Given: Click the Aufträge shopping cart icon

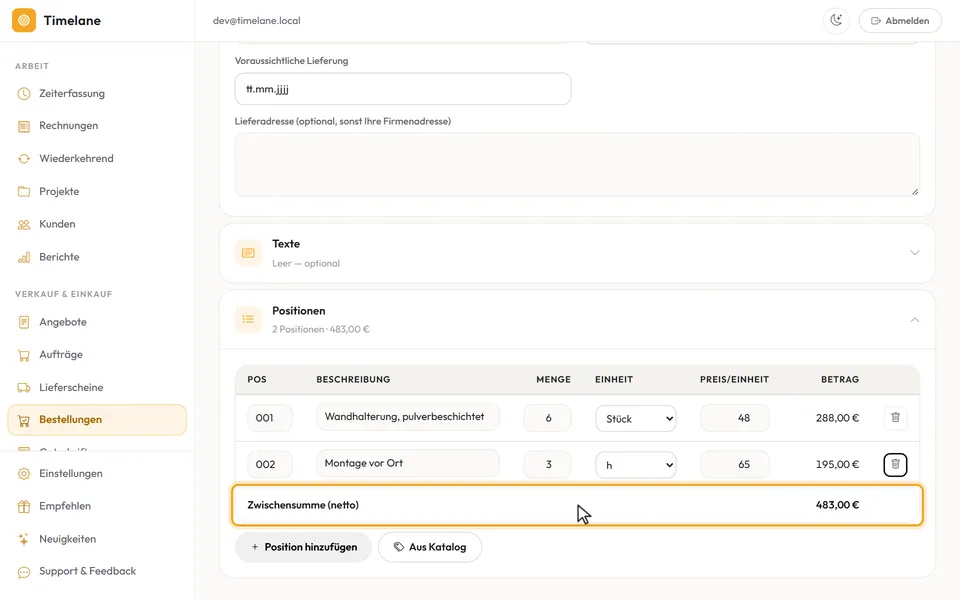Looking at the screenshot, I should click(x=24, y=355).
